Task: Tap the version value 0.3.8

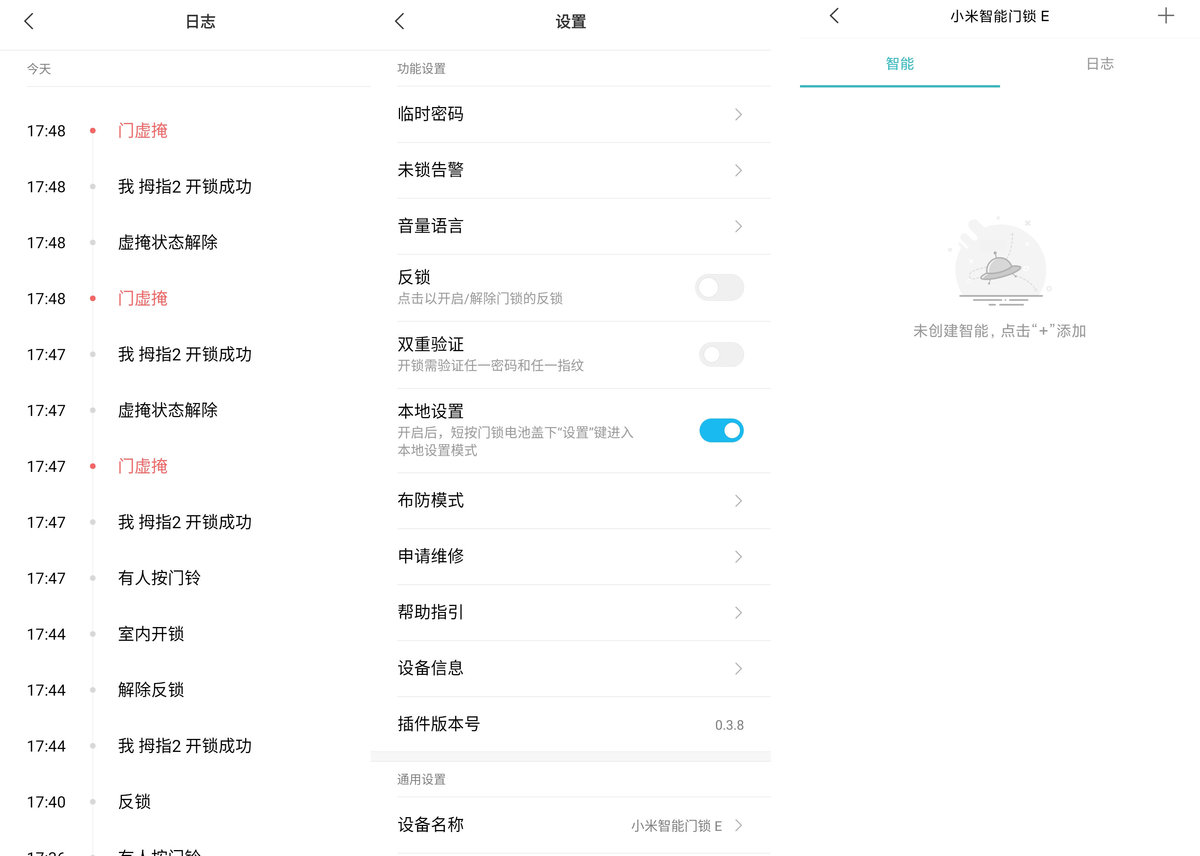Action: pyautogui.click(x=729, y=725)
